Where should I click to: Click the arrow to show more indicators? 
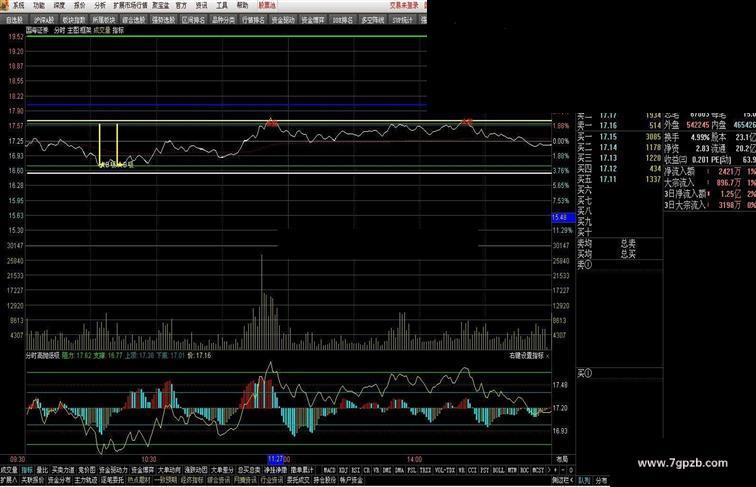[548, 470]
